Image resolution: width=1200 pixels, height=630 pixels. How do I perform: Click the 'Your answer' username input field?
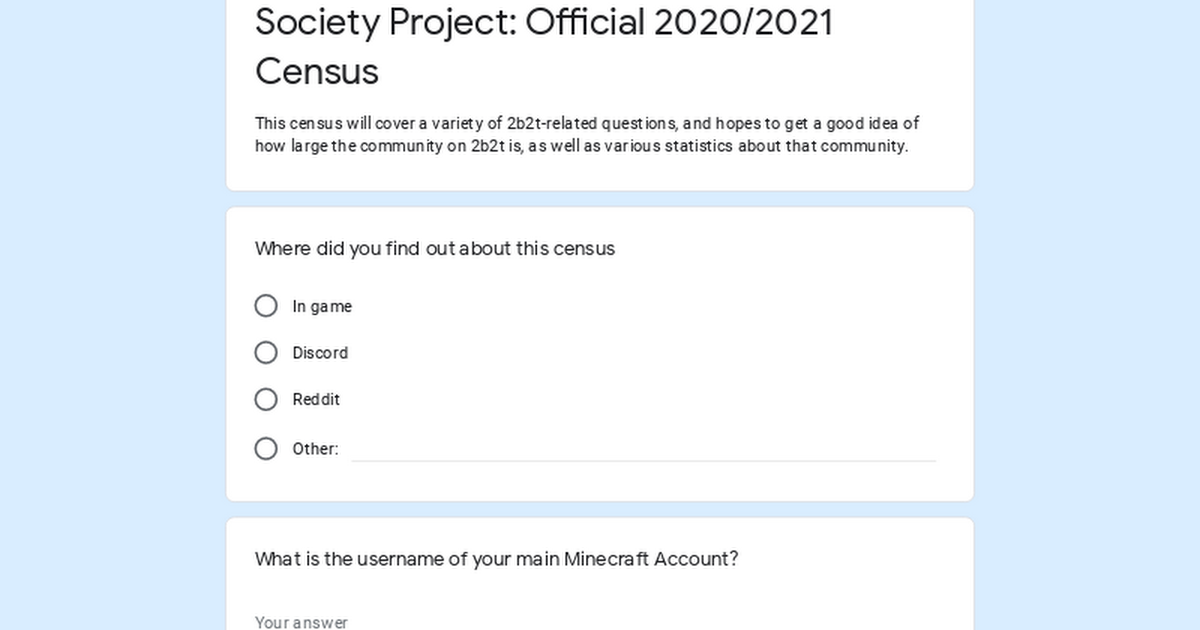(500, 622)
